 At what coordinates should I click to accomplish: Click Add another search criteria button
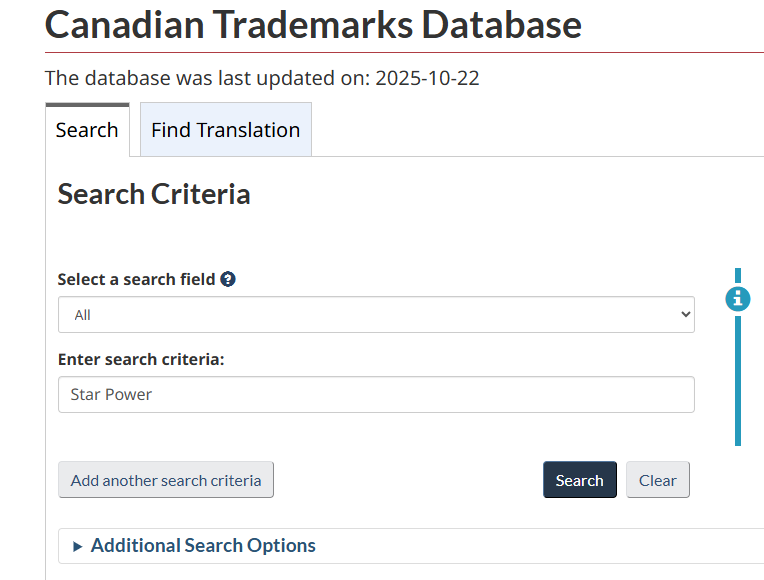[x=166, y=480]
